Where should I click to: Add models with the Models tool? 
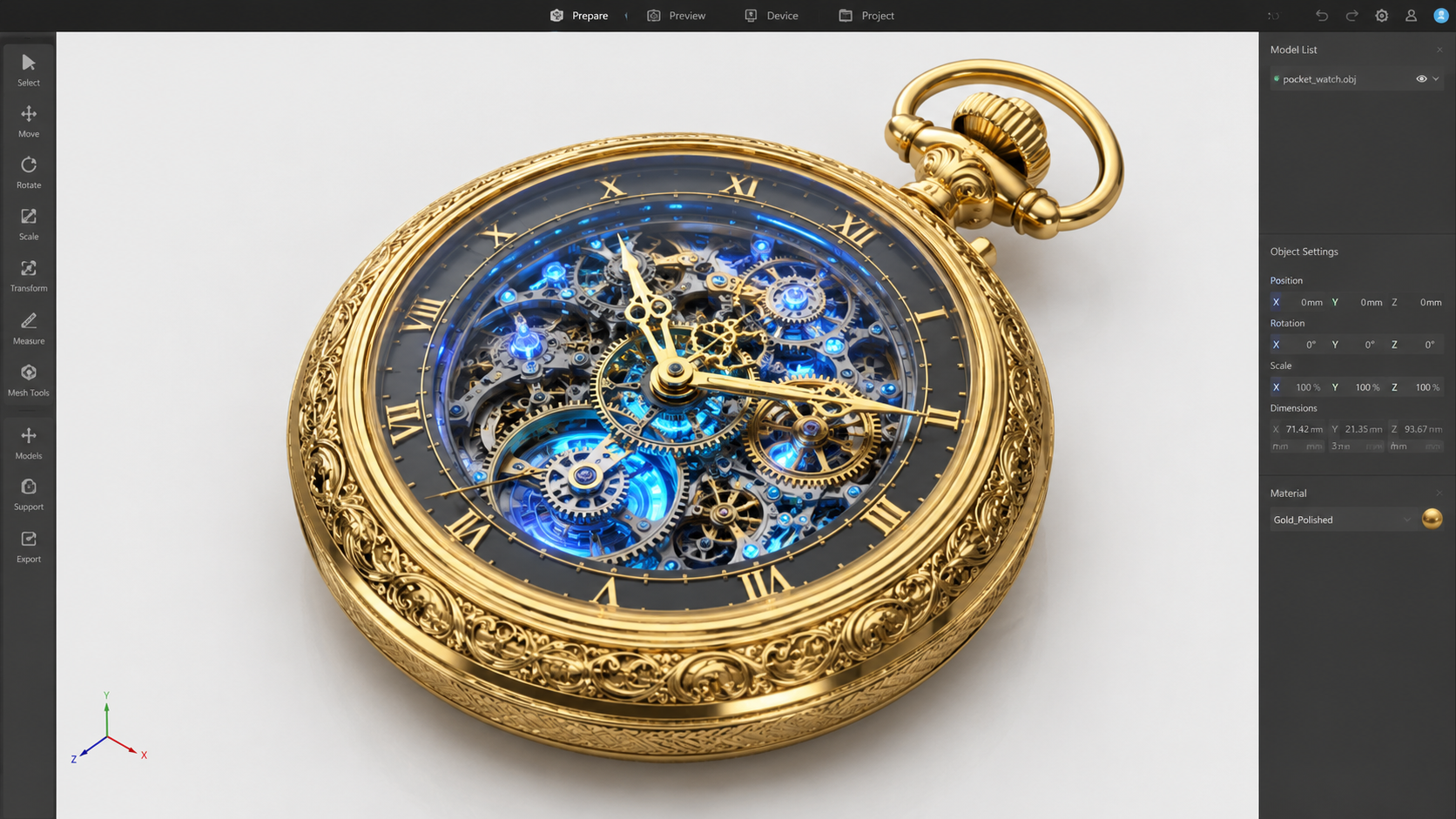coord(29,443)
